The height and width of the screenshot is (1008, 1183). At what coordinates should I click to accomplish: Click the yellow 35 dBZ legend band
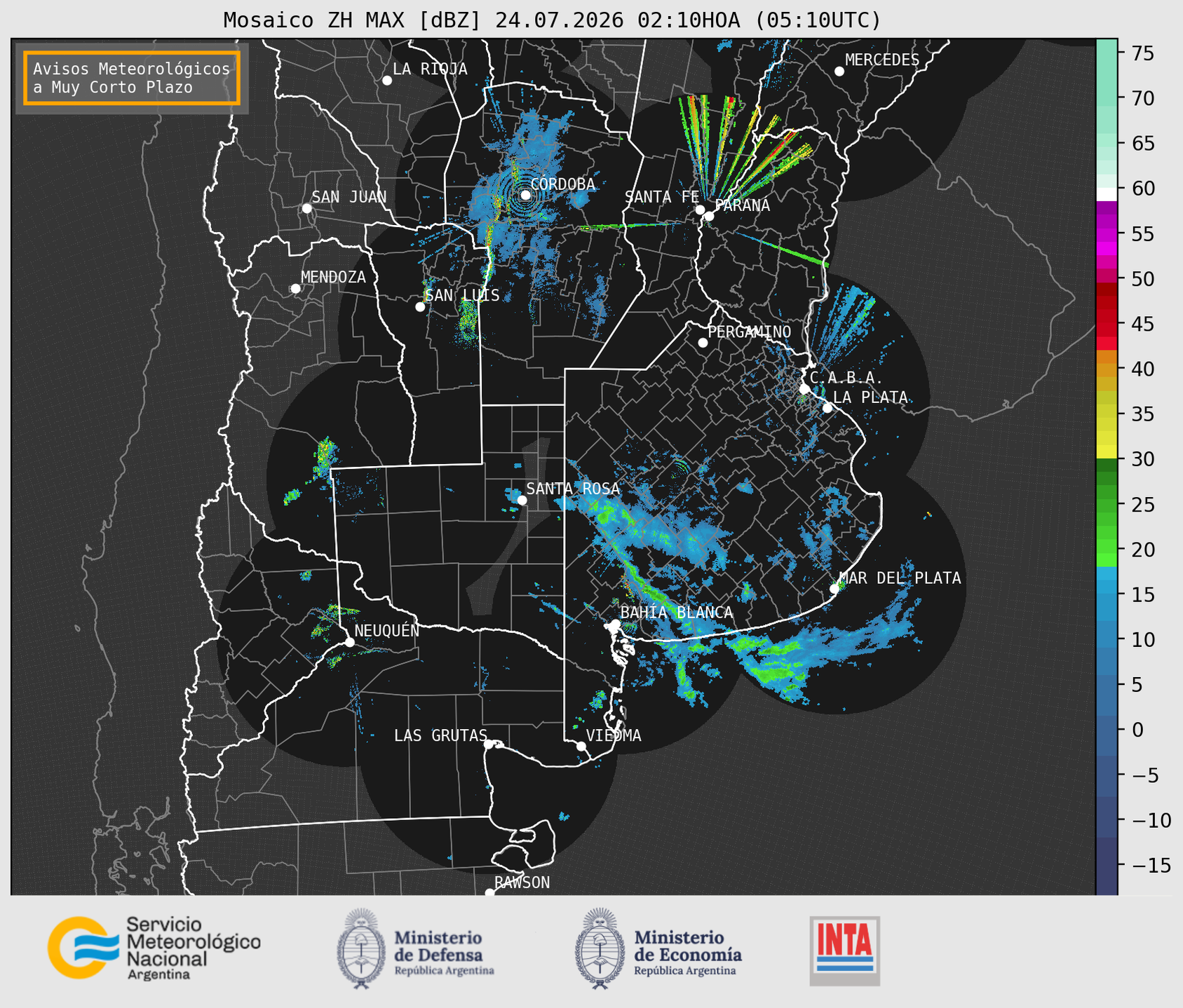pyautogui.click(x=1107, y=414)
